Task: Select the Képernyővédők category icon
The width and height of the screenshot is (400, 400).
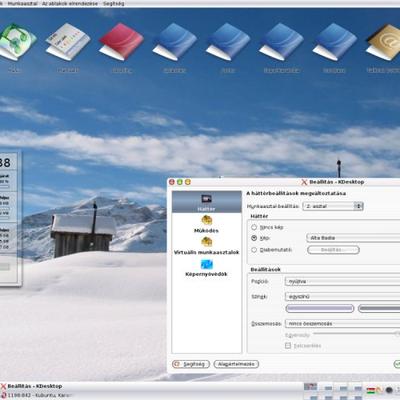Action: [x=207, y=264]
